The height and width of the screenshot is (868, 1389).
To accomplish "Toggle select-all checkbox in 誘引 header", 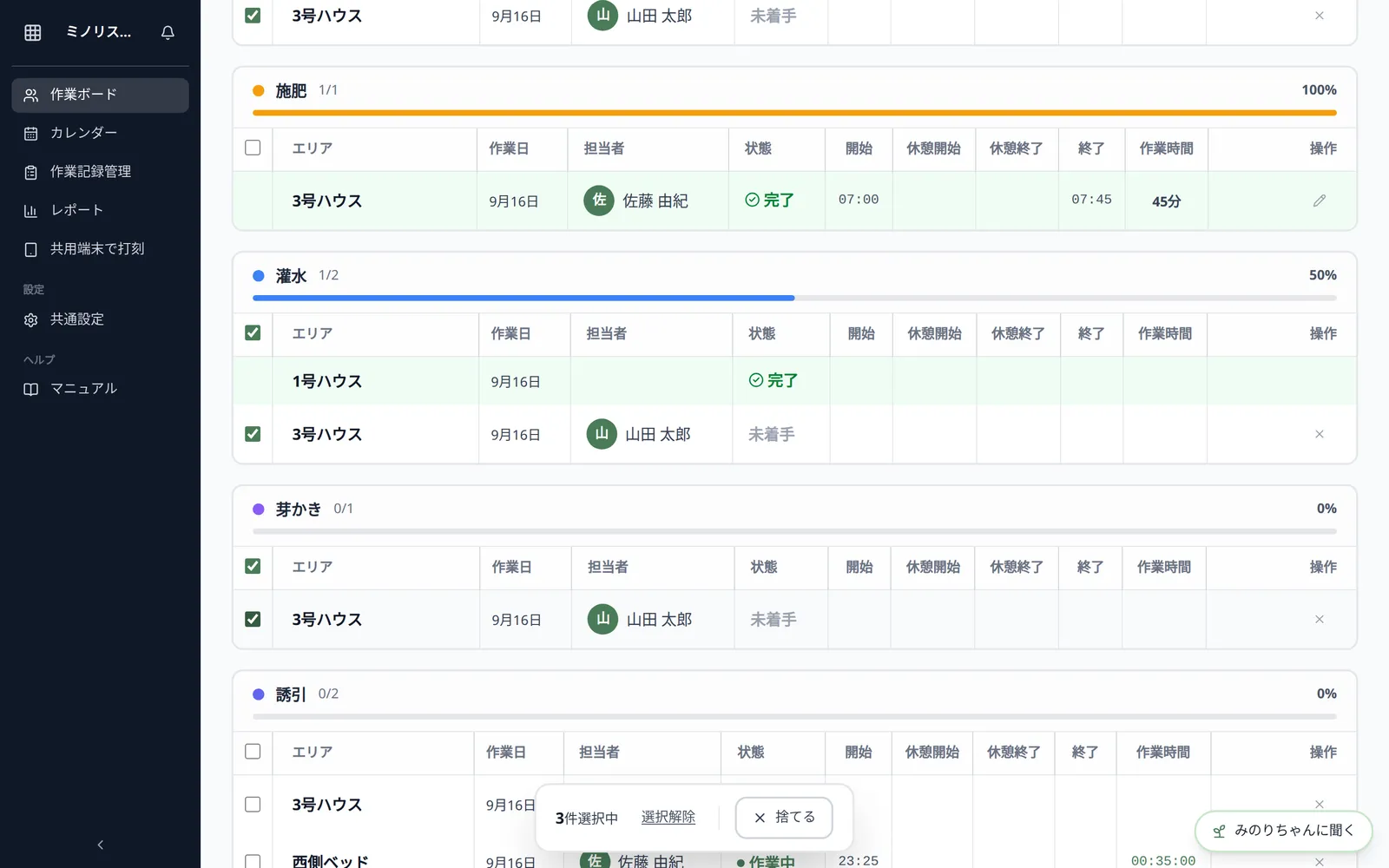I will coord(253,751).
